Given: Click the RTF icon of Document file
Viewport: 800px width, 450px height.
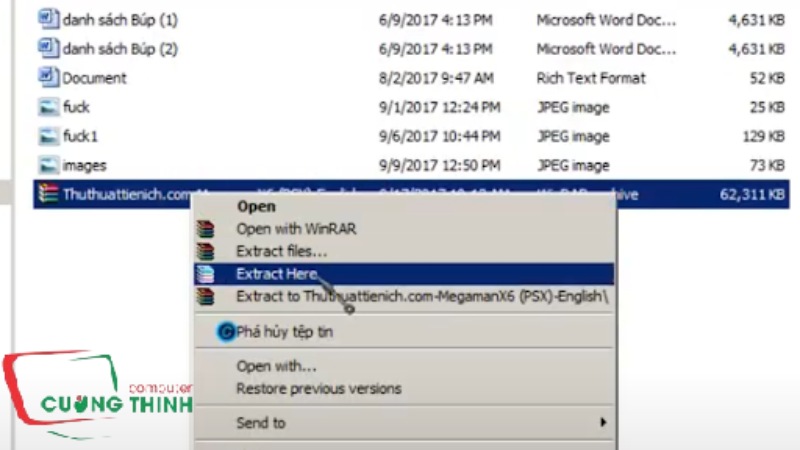Looking at the screenshot, I should [x=48, y=78].
